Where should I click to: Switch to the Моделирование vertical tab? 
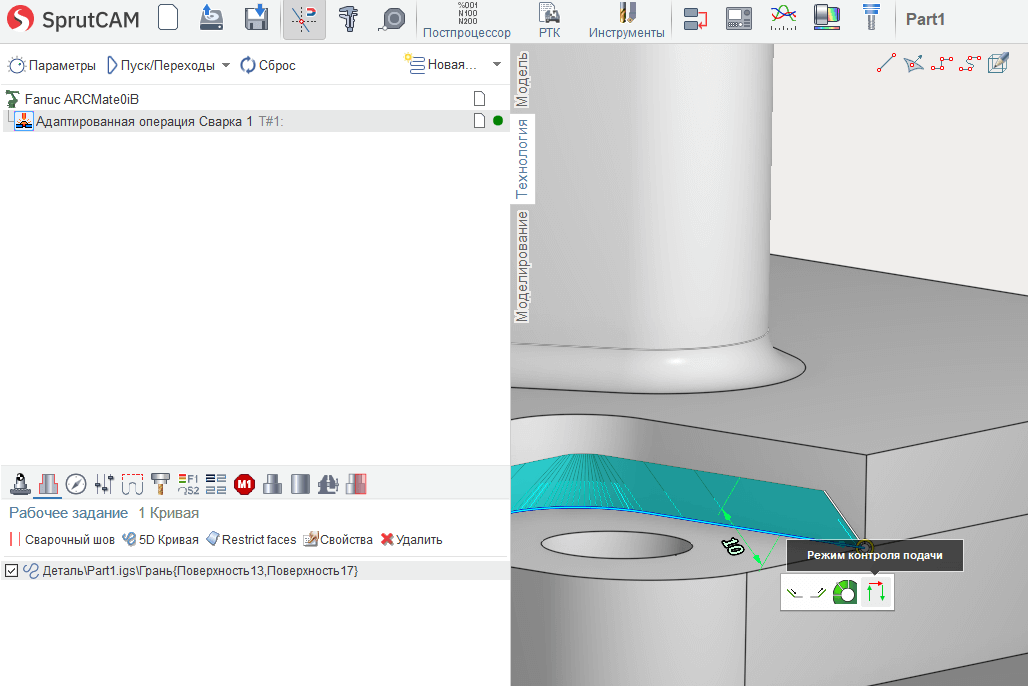point(522,266)
